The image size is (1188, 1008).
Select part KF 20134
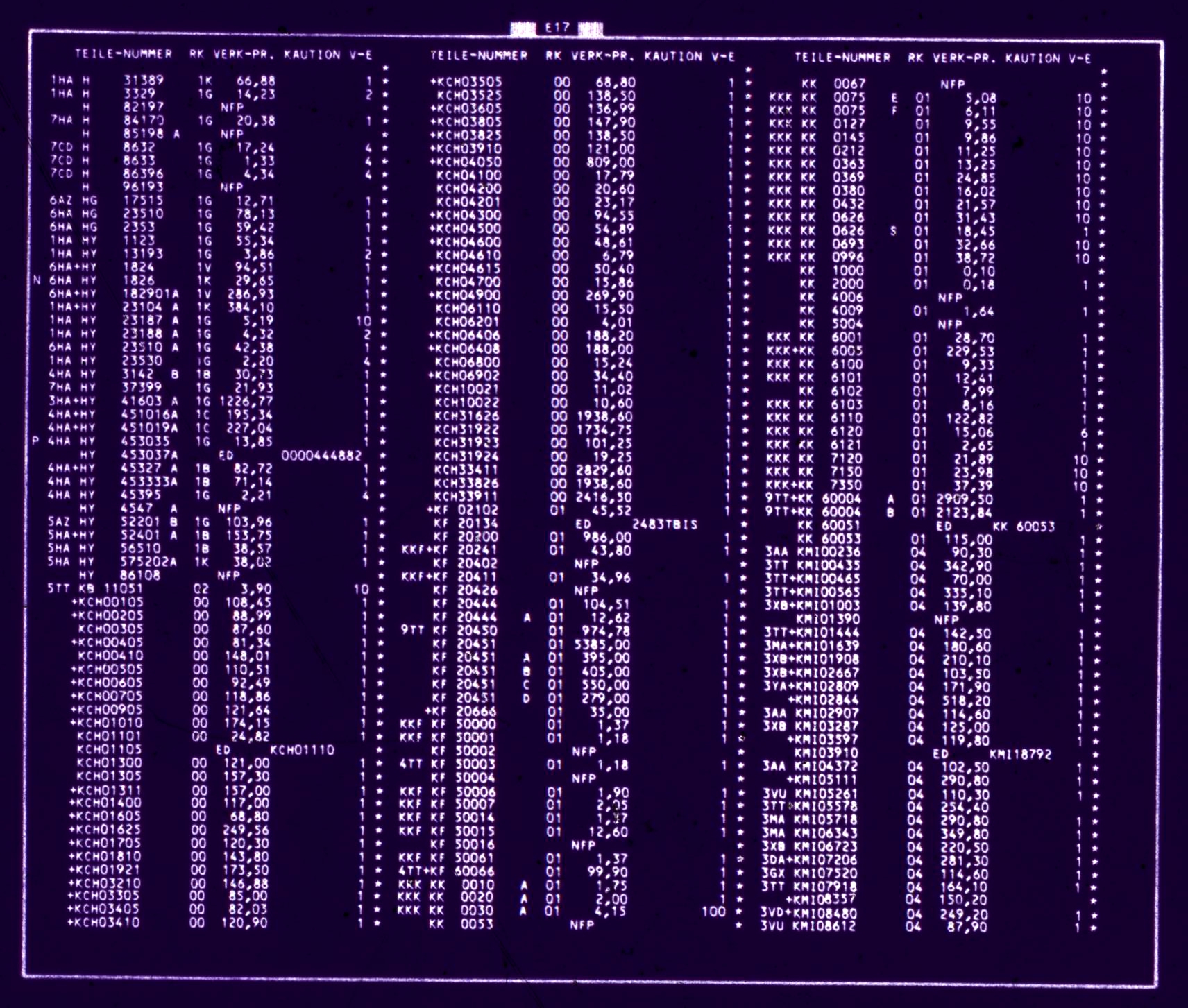(x=466, y=523)
